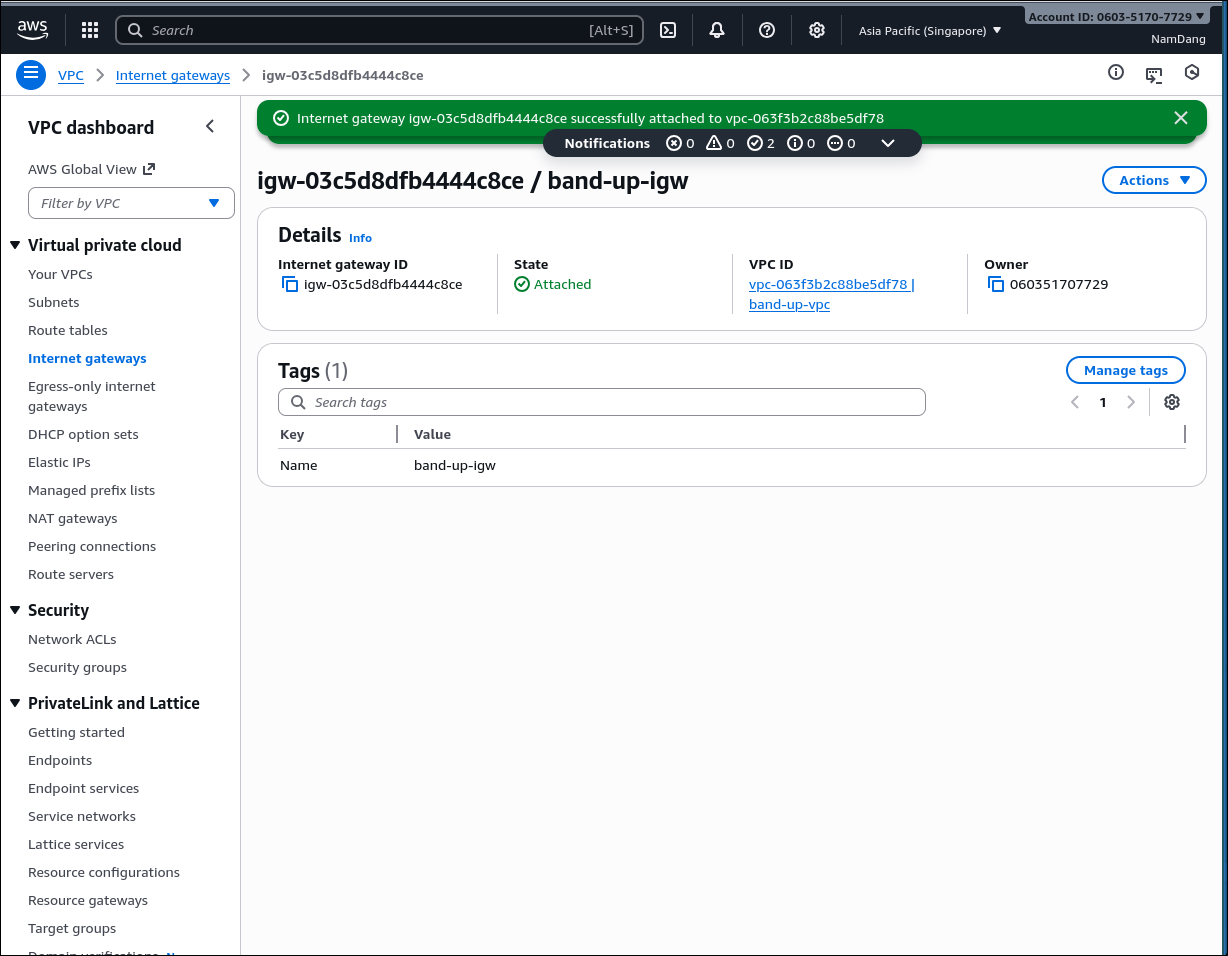The height and width of the screenshot is (956, 1228).
Task: Open the AWS services grid menu
Action: 90,31
